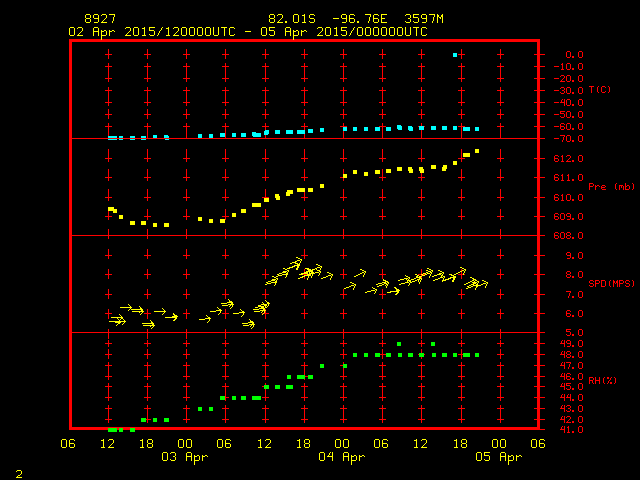Click the Pre (mb) pressure axis label
Screen dimensions: 640x480
pos(611,187)
